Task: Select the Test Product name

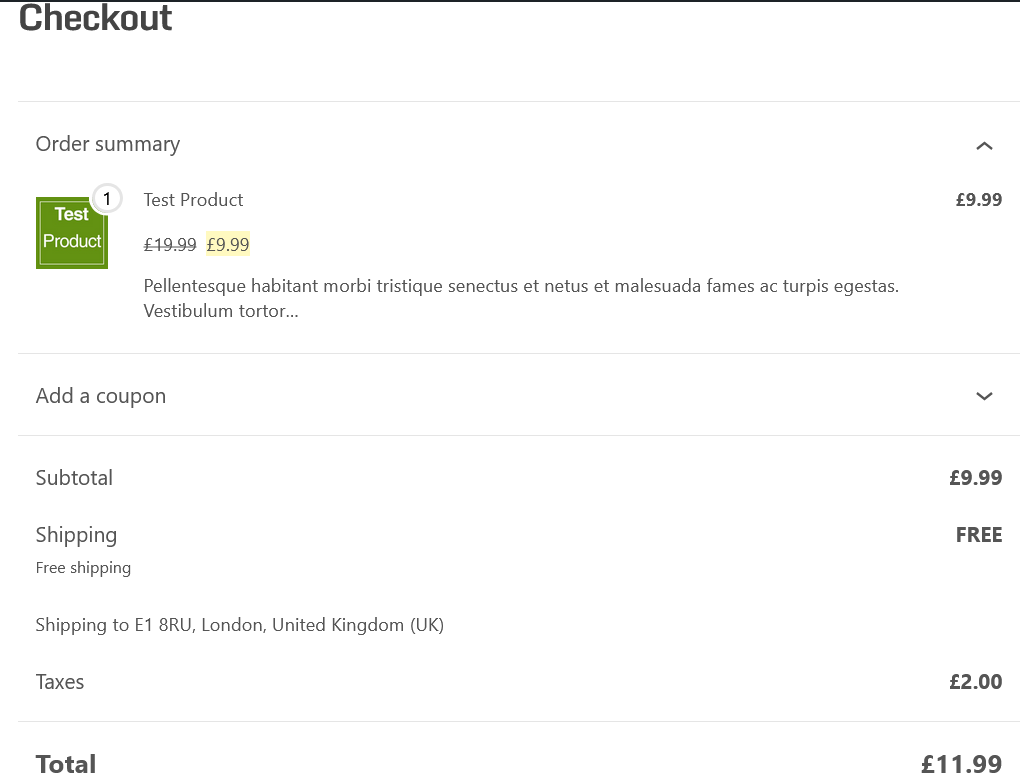Action: click(194, 200)
